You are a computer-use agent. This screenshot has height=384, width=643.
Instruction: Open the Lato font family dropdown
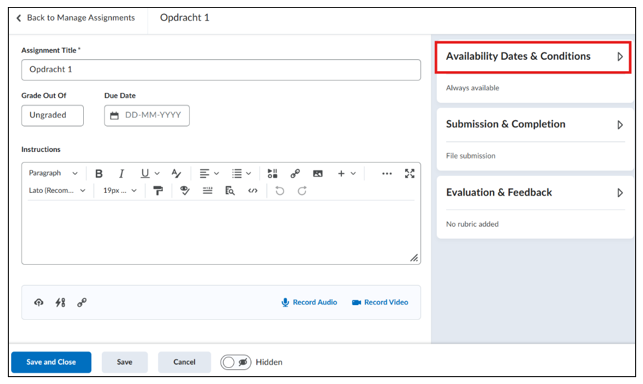(x=57, y=190)
